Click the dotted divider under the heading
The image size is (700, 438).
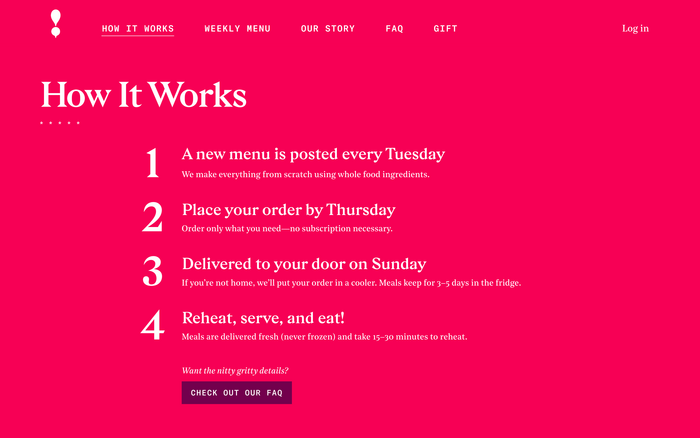60,123
